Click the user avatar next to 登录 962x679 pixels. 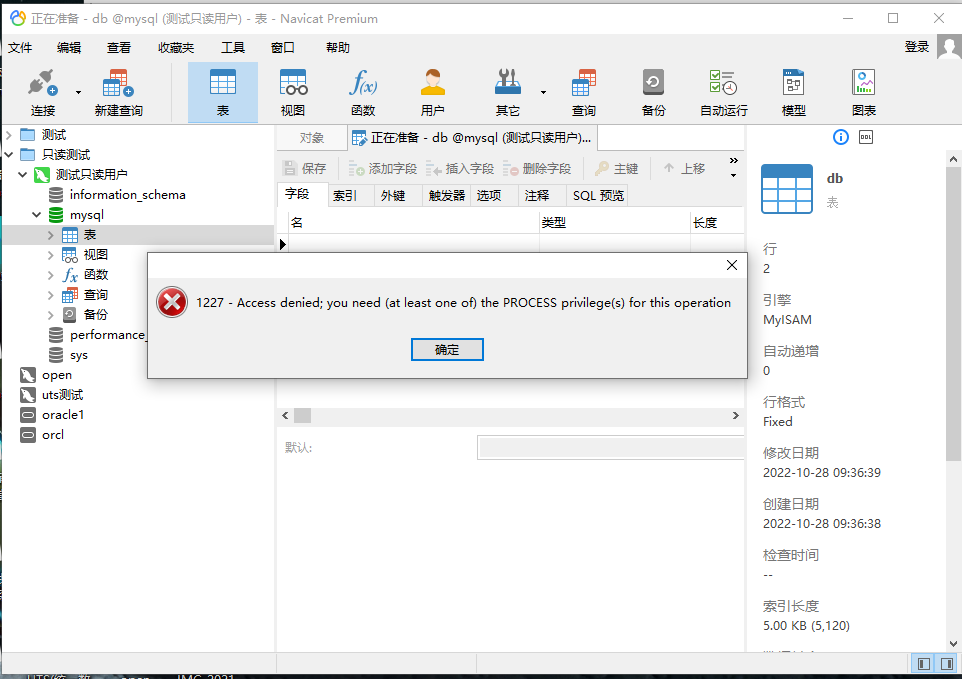click(949, 47)
